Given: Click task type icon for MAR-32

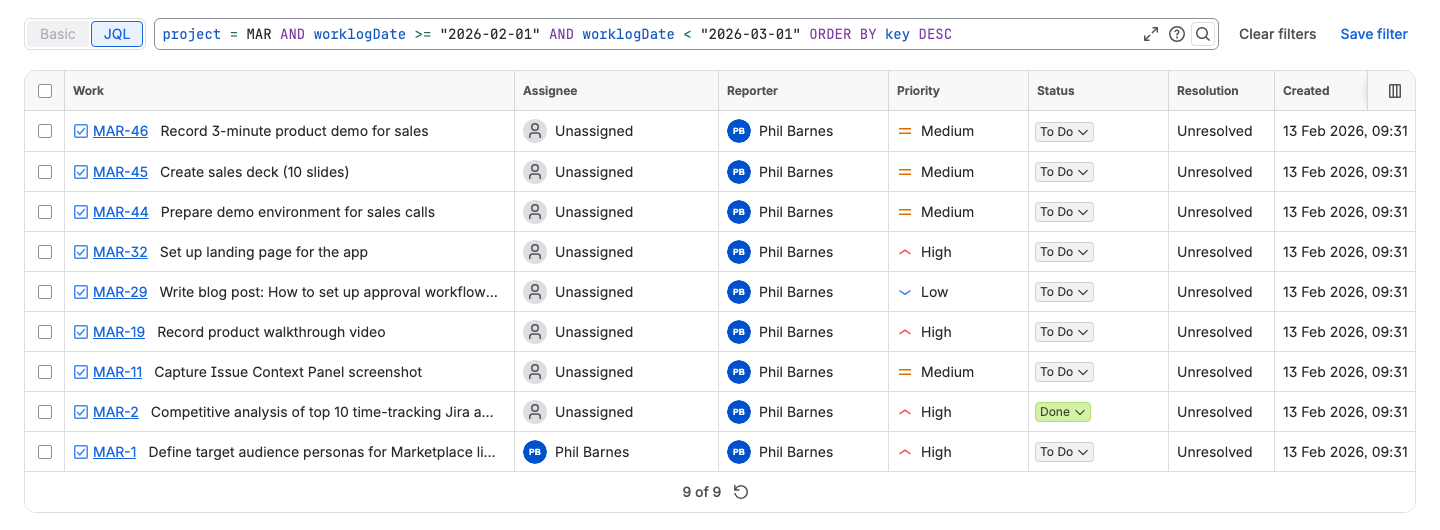Looking at the screenshot, I should 81,252.
